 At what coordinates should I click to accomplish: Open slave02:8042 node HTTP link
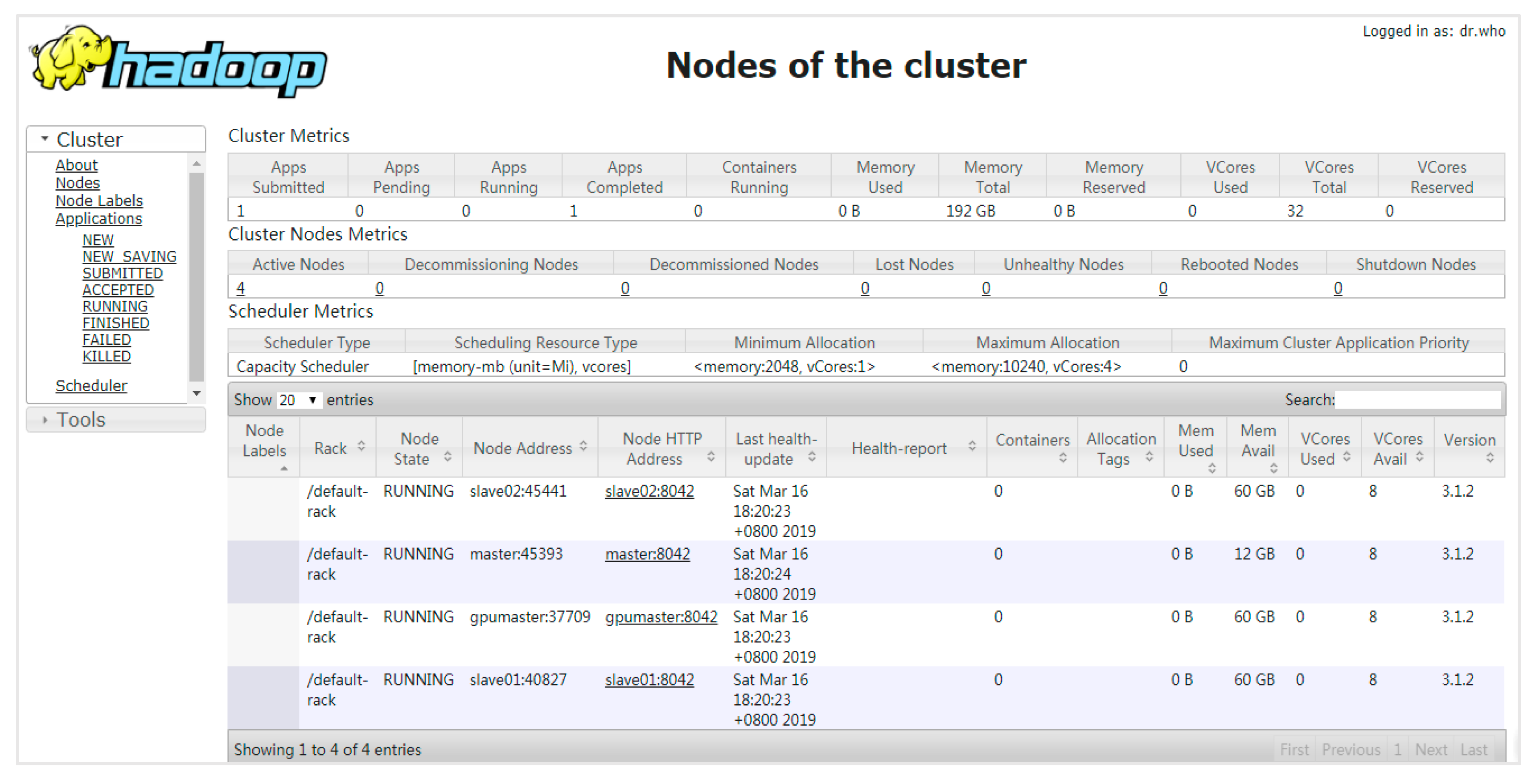tap(649, 491)
